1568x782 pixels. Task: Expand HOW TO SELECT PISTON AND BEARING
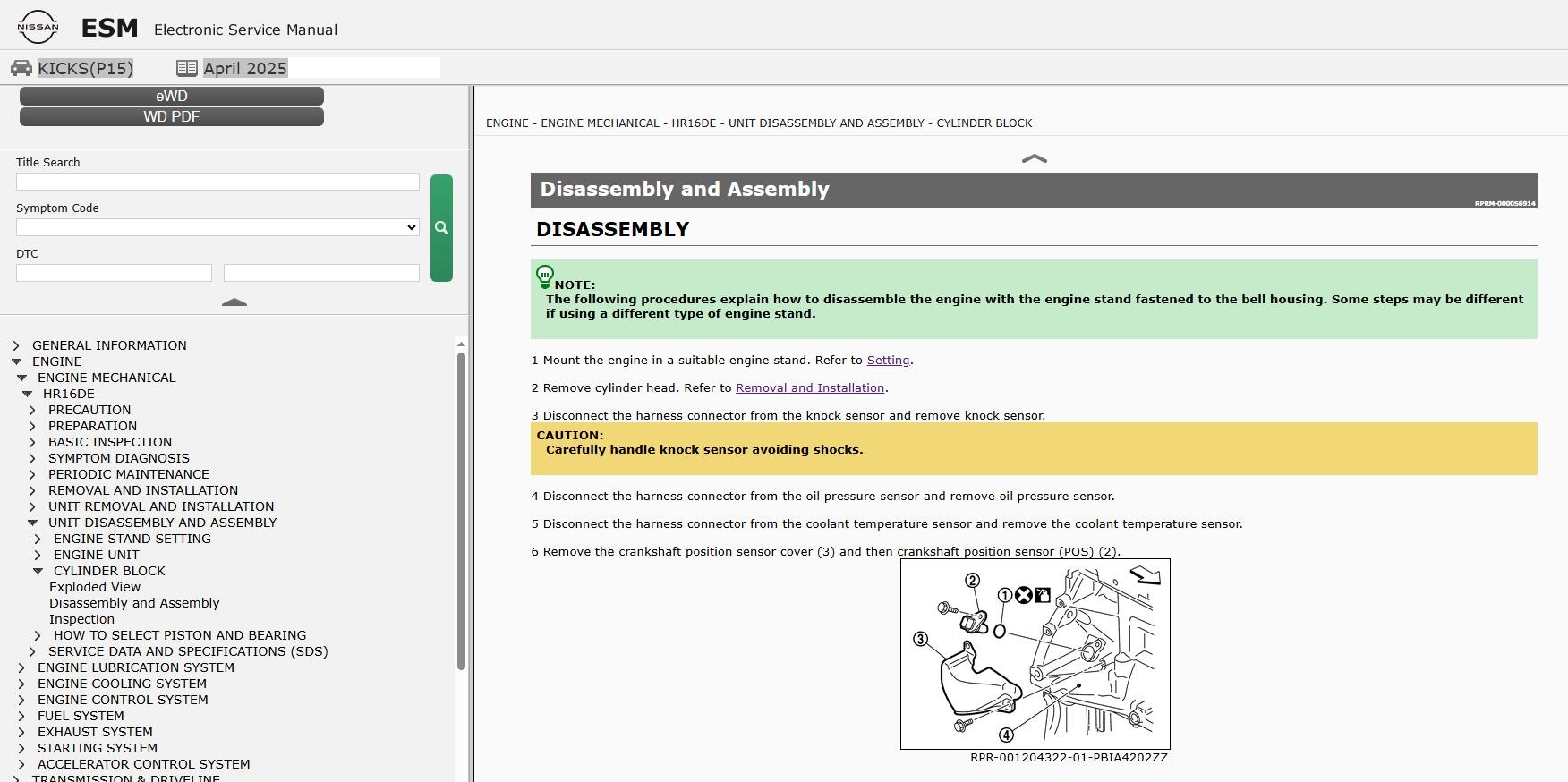point(38,635)
